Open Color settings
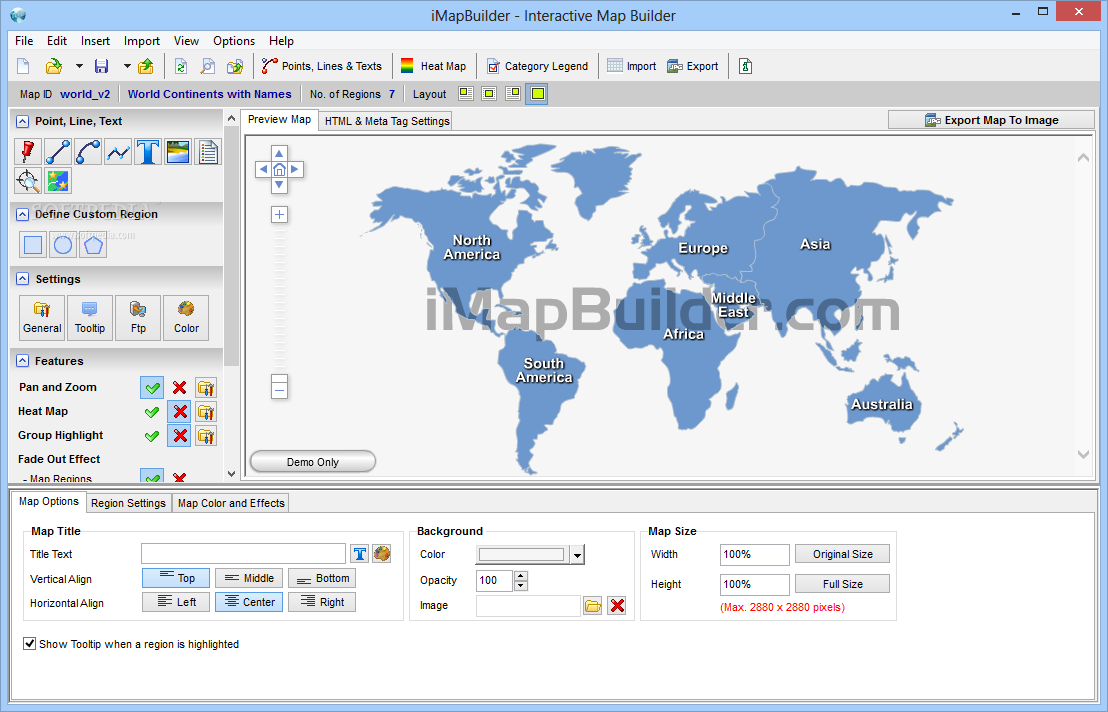Viewport: 1108px width, 712px height. [186, 318]
